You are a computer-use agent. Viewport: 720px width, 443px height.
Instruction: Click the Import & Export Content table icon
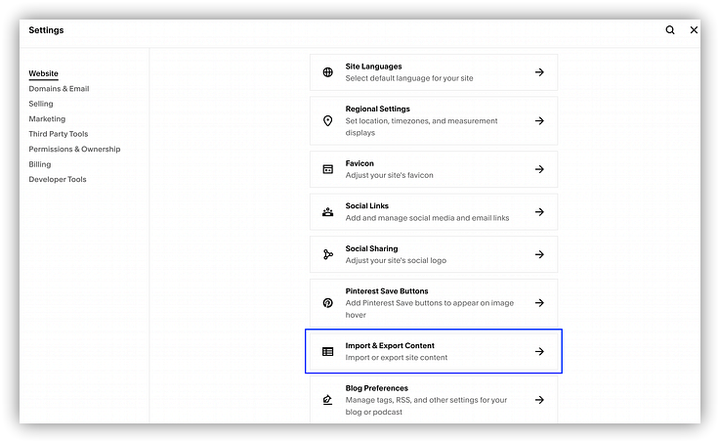(x=327, y=352)
